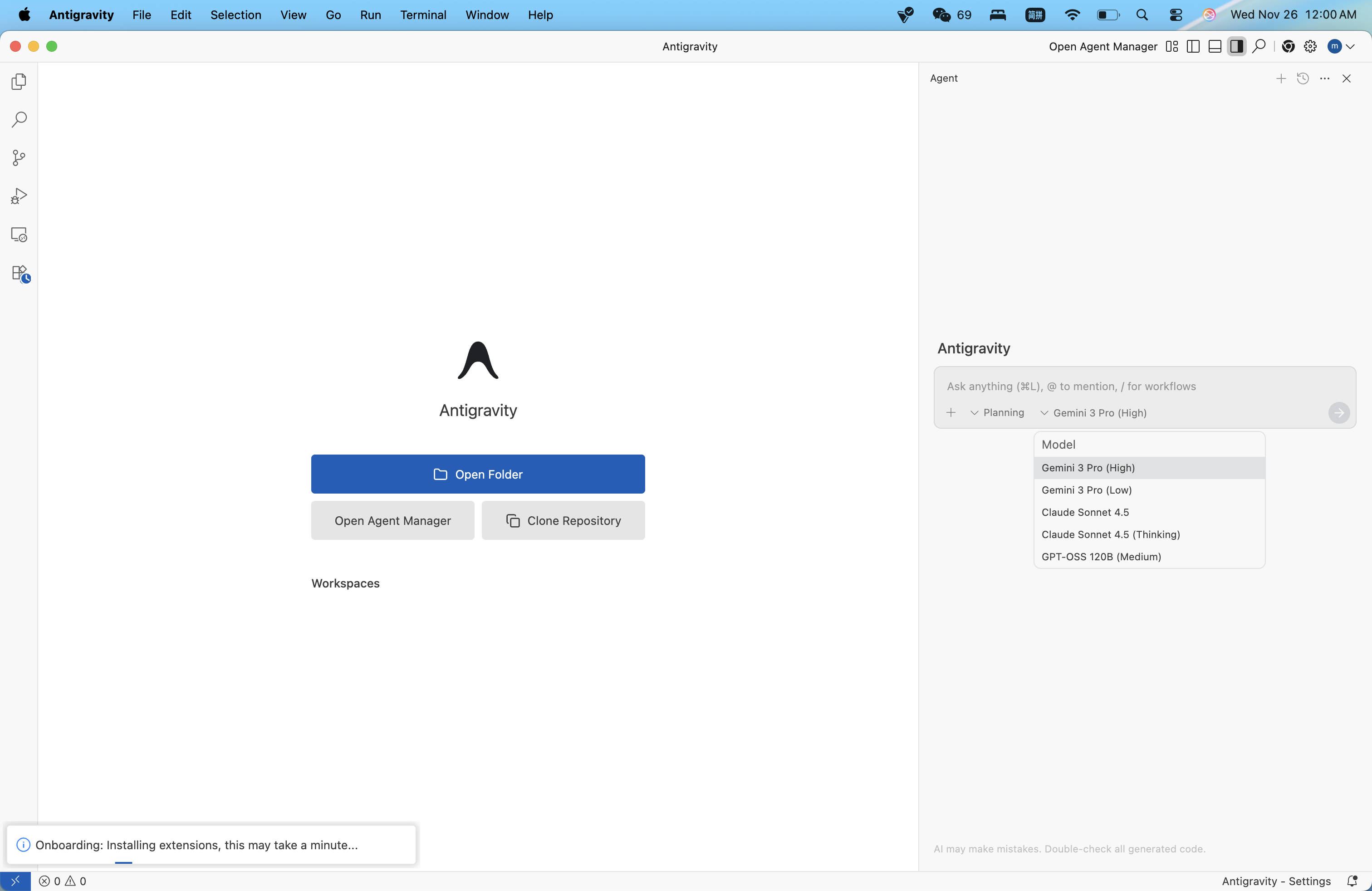Screen dimensions: 1372x891
Task: Select Claude Sonnet 4.5 (Thinking) model
Action: pyautogui.click(x=1110, y=534)
